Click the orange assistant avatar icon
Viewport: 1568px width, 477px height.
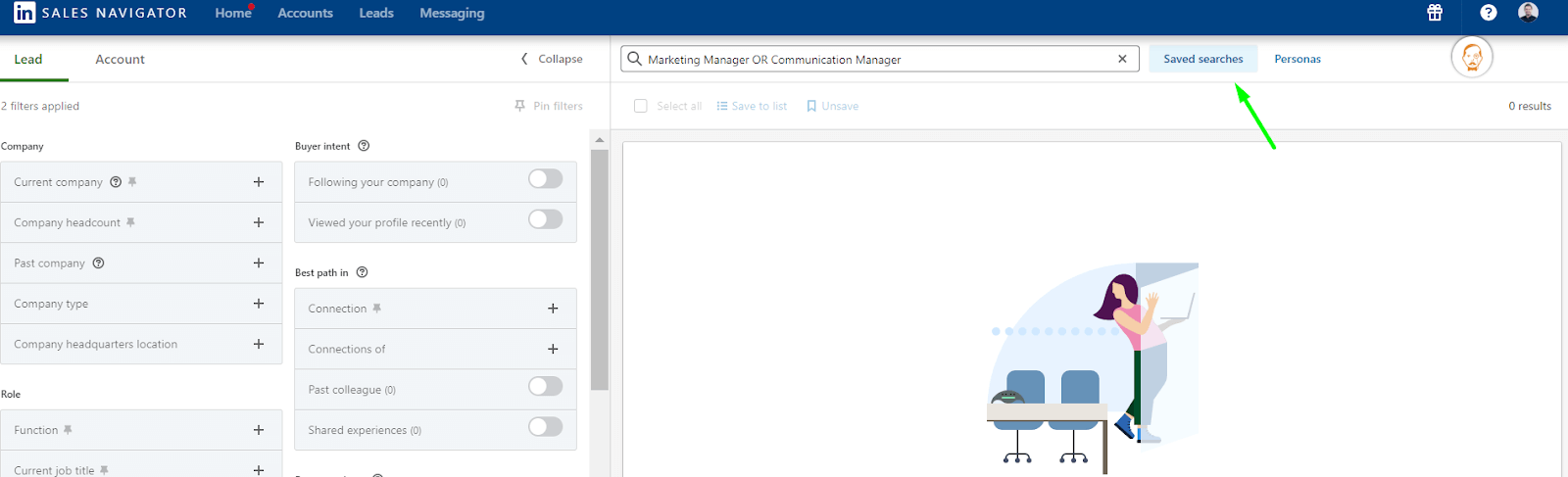coord(1471,58)
